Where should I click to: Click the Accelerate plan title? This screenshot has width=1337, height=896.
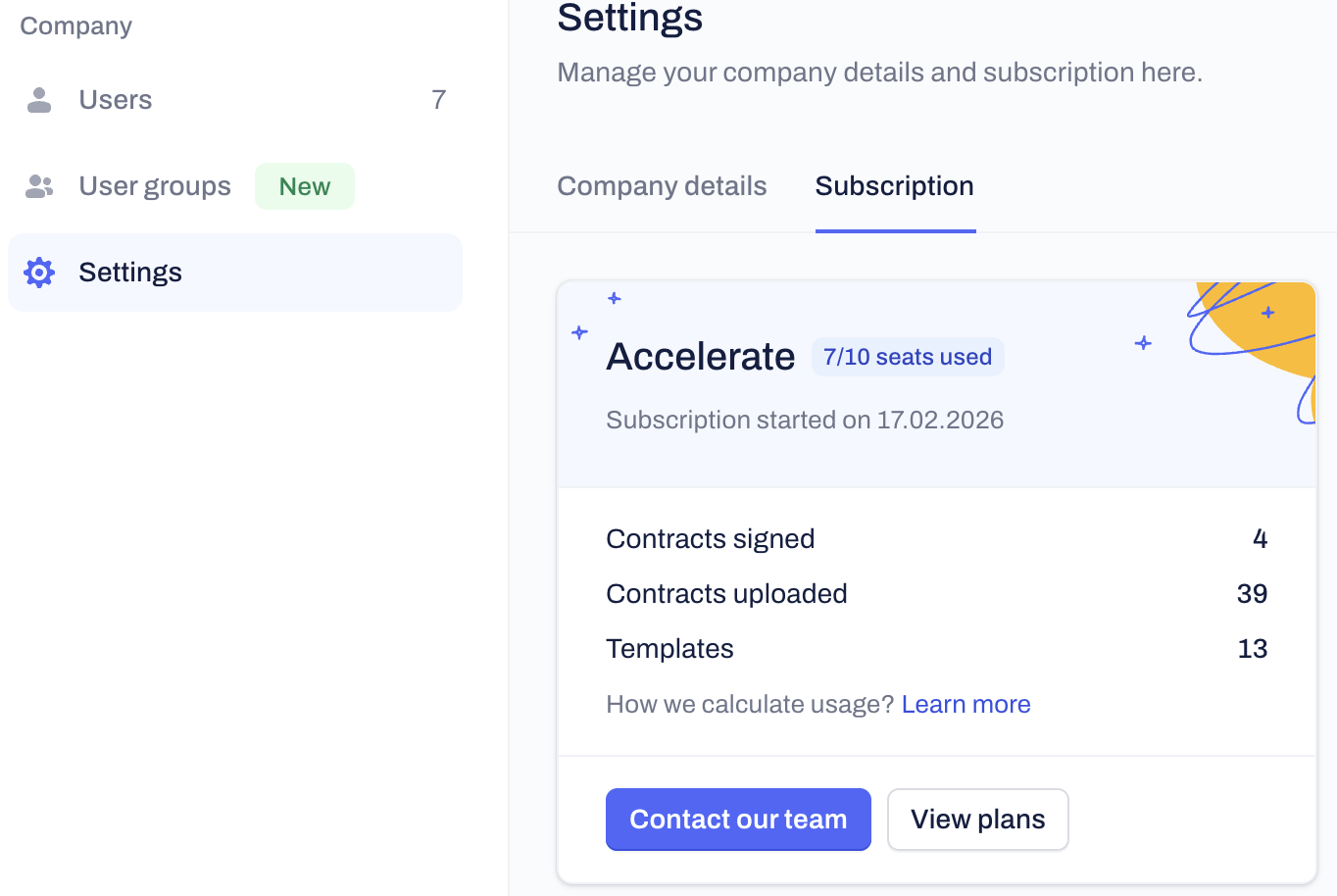[x=700, y=357]
